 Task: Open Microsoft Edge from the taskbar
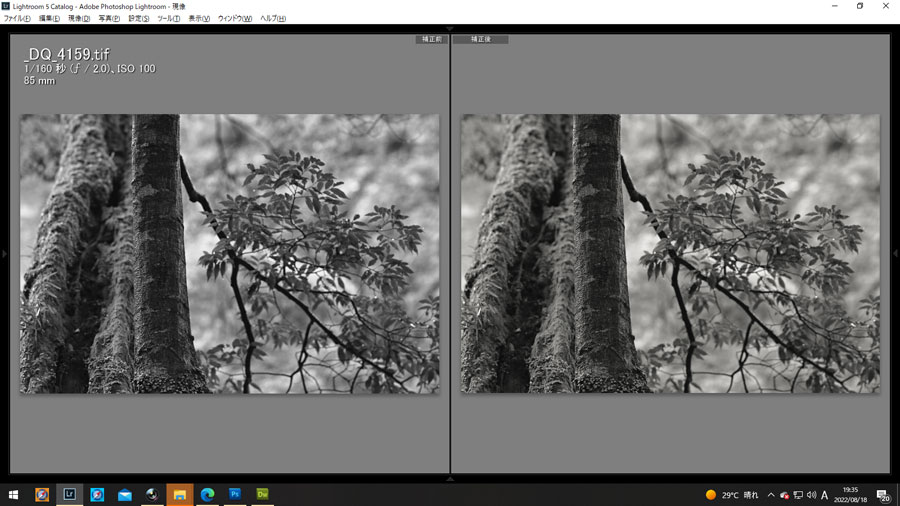click(208, 494)
